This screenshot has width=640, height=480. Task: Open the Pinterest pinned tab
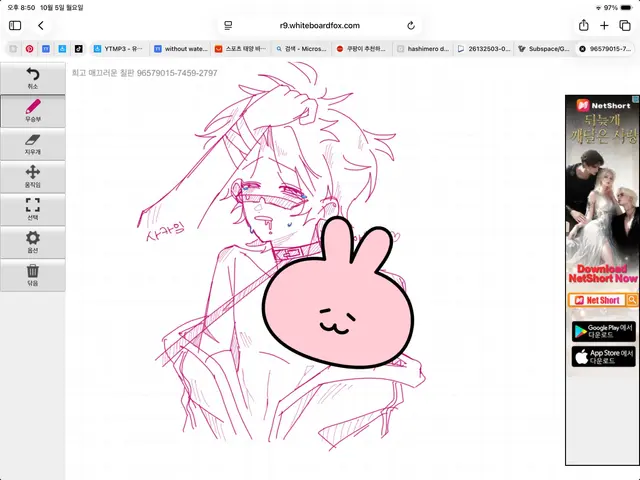pos(29,49)
